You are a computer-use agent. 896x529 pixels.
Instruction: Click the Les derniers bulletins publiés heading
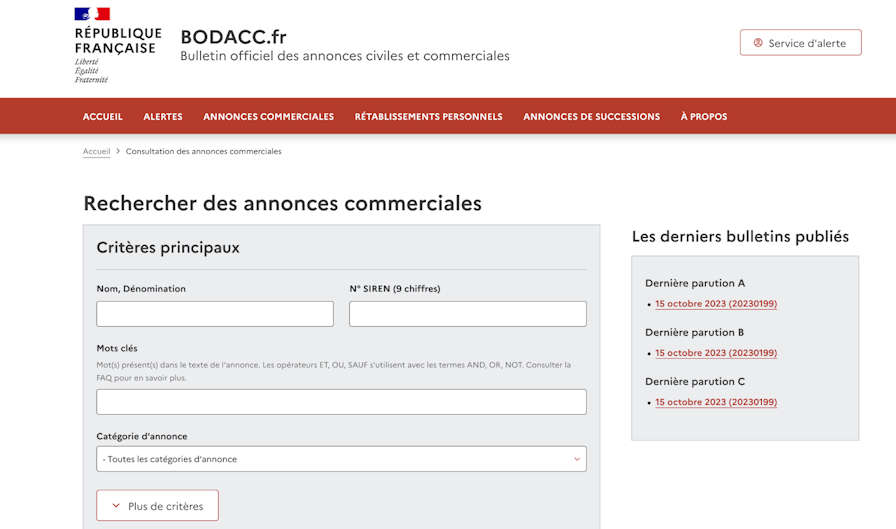tap(741, 237)
